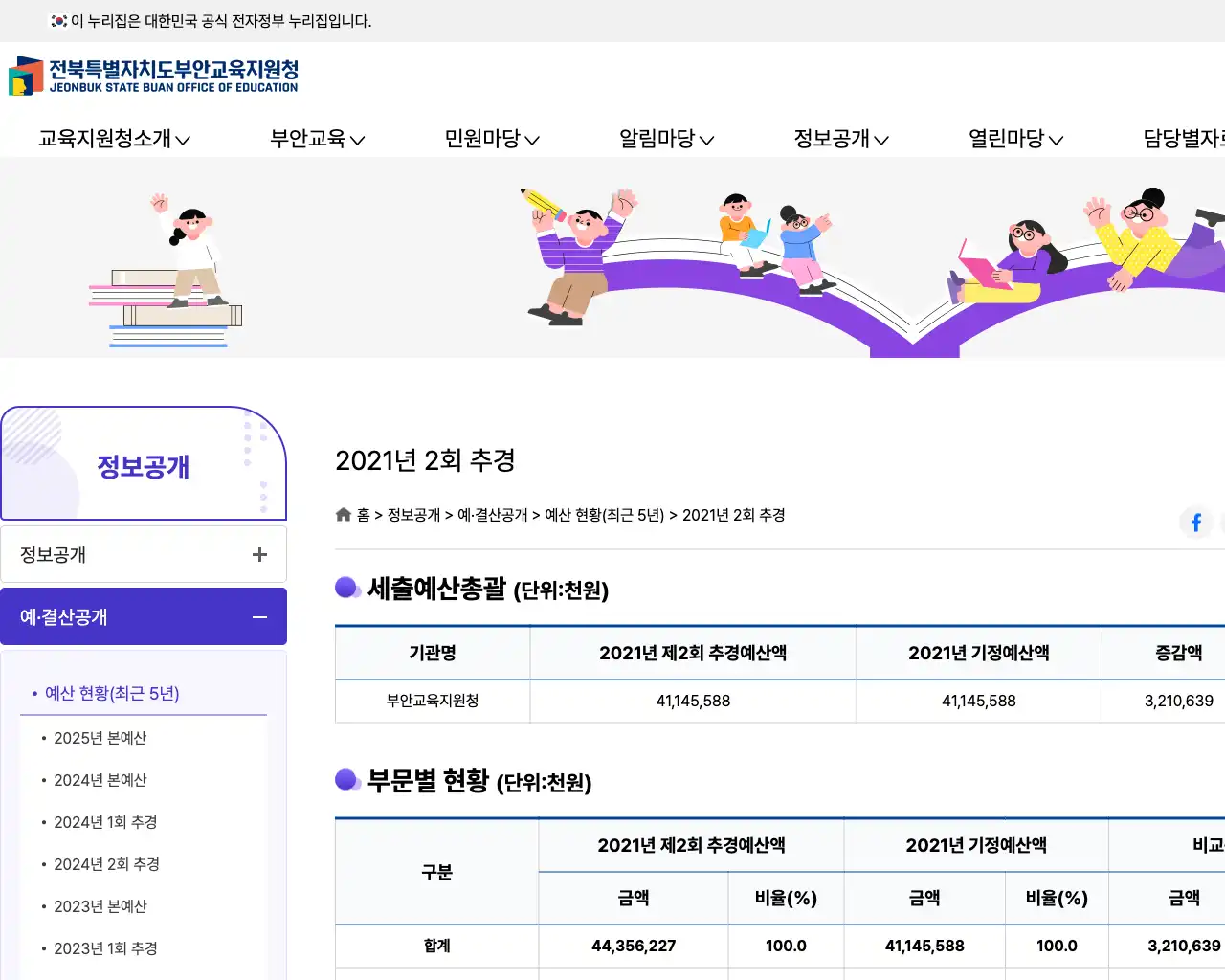Click 정보공개 breadcrumb link
Screen dimensions: 1225x980
pyautogui.click(x=414, y=515)
